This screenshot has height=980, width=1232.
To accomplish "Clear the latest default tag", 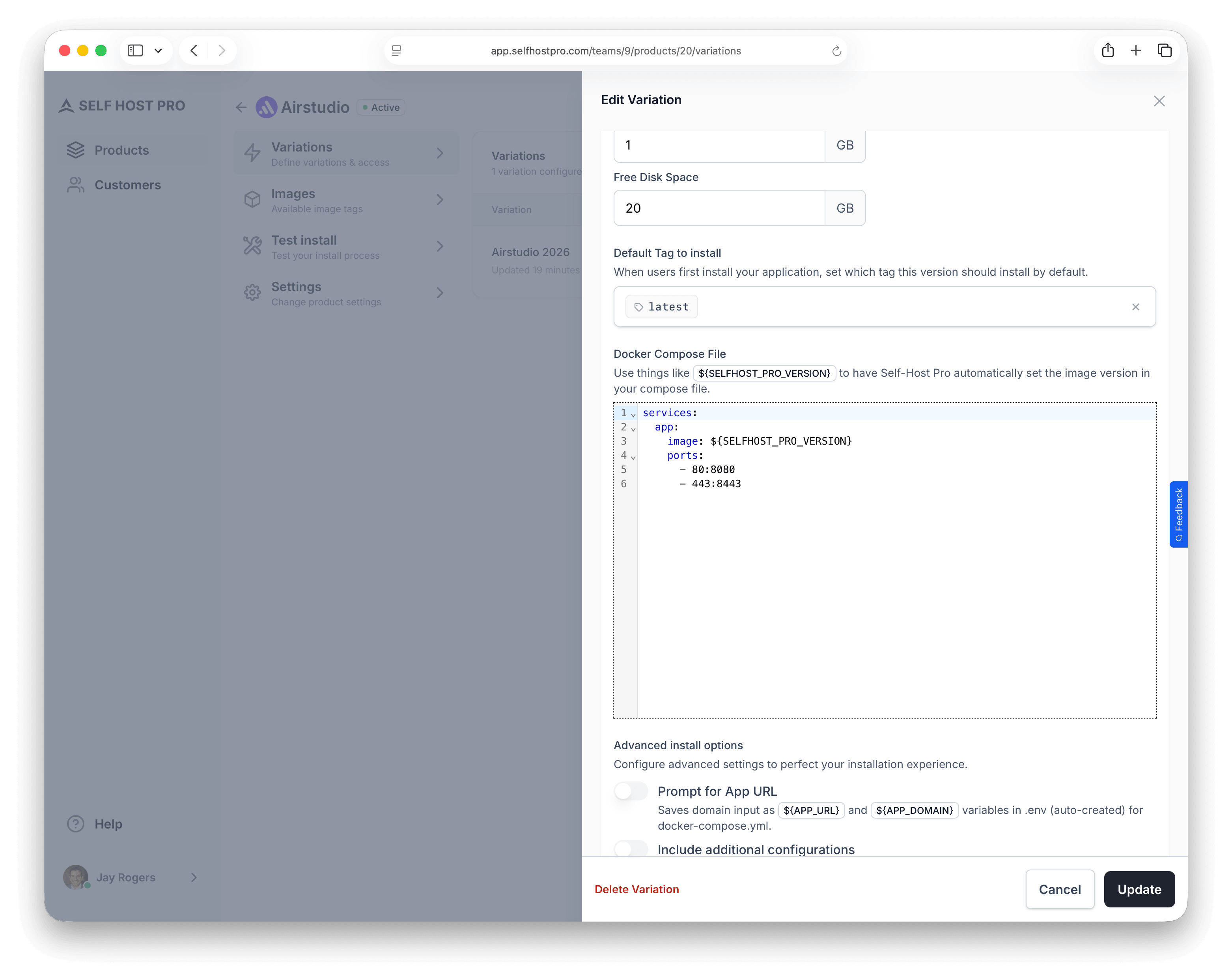I will (1135, 307).
